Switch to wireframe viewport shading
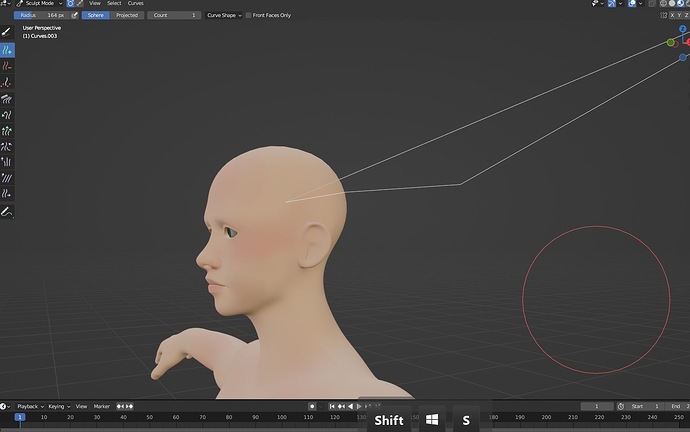Viewport: 690px width, 432px height. pyautogui.click(x=663, y=4)
